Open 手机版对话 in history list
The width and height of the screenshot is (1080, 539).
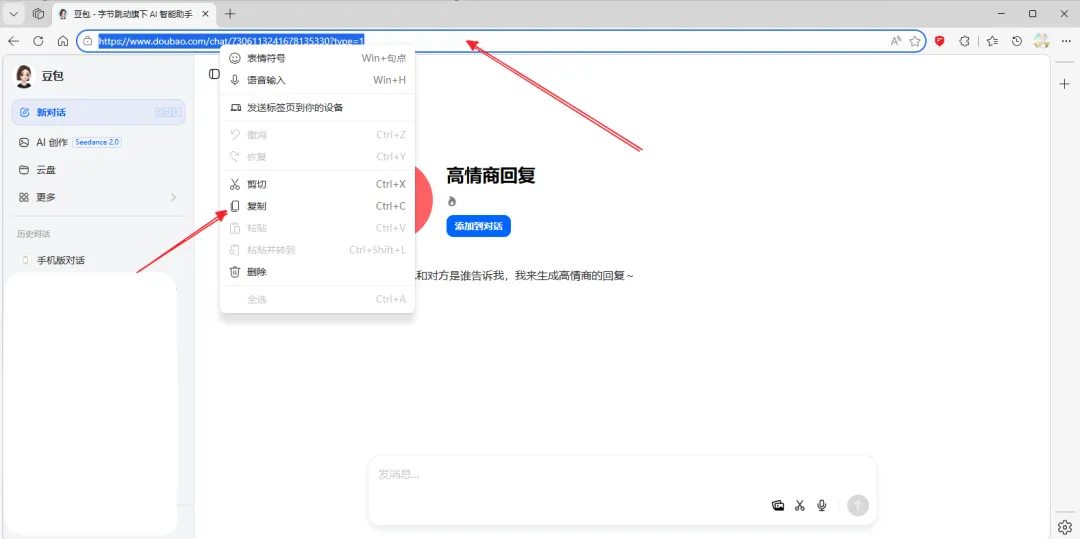[x=98, y=260]
